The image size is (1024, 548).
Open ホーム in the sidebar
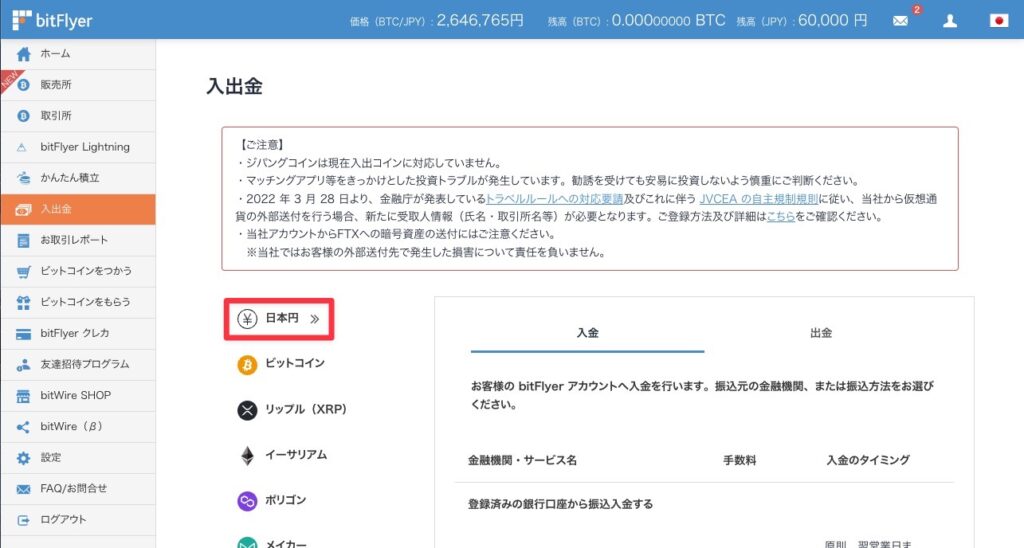point(78,54)
